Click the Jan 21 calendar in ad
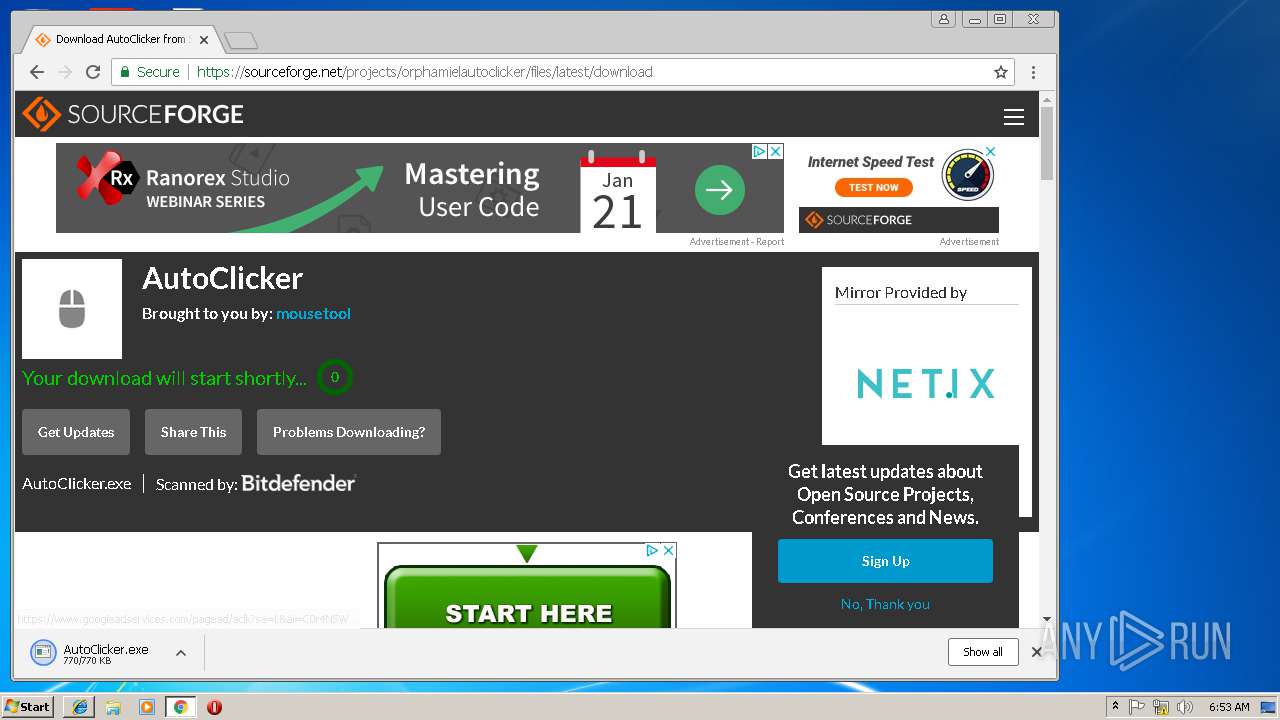1280x720 pixels. click(x=618, y=192)
